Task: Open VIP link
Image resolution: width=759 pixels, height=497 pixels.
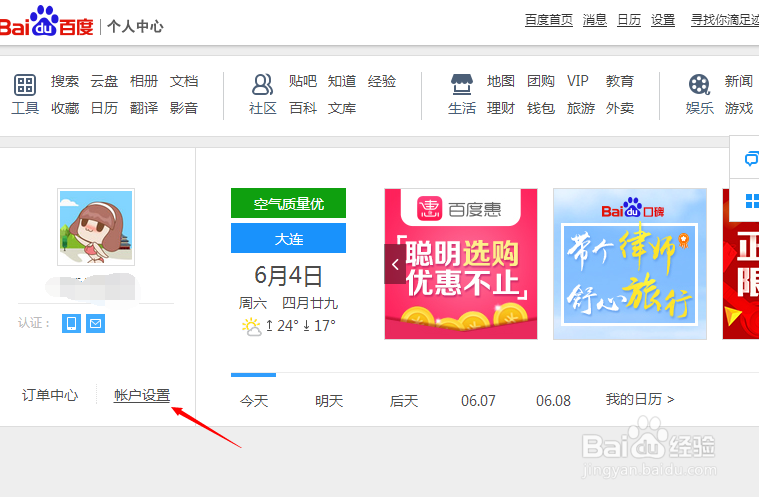Action: pyautogui.click(x=577, y=81)
